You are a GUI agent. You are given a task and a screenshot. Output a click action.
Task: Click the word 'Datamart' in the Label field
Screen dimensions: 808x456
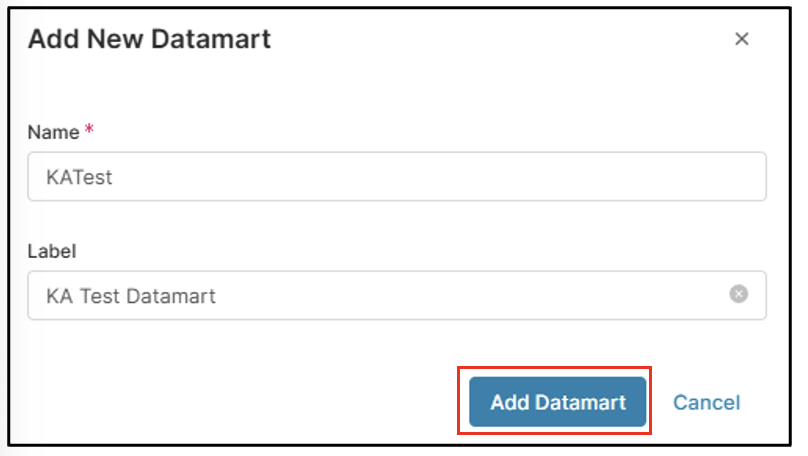click(175, 296)
